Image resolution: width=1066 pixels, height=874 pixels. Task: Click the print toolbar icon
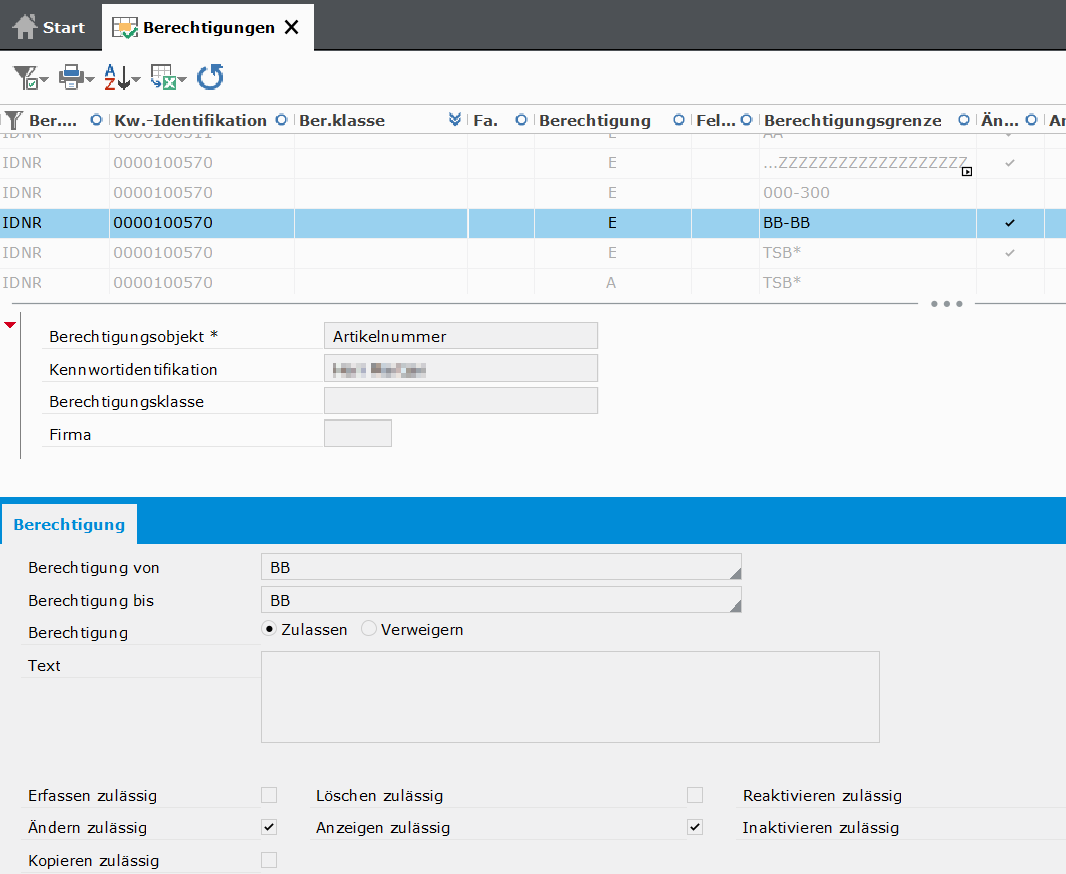click(x=71, y=77)
